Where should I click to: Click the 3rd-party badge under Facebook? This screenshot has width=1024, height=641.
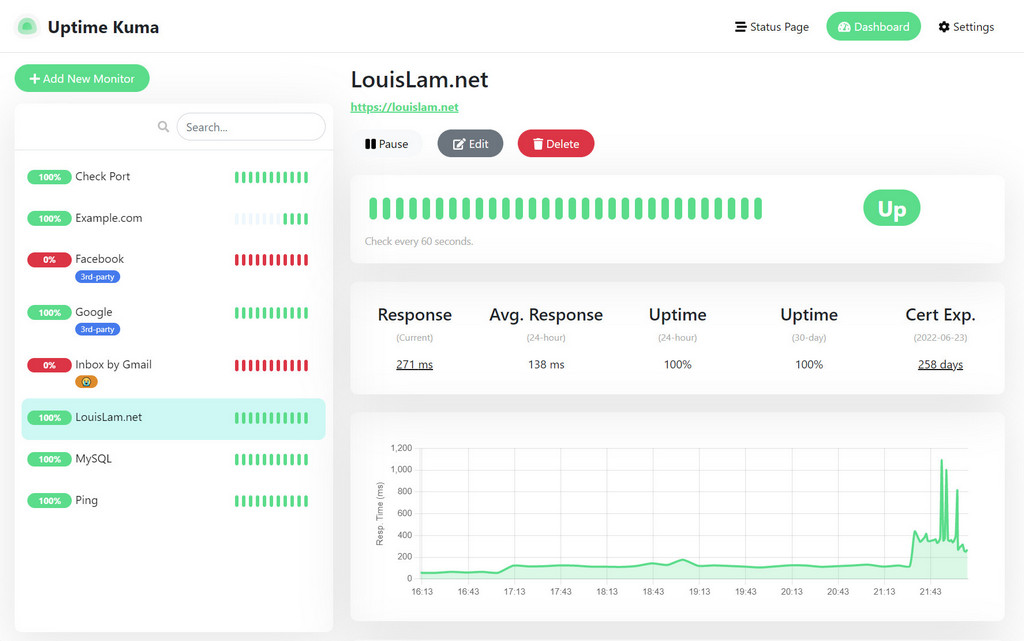(x=97, y=276)
